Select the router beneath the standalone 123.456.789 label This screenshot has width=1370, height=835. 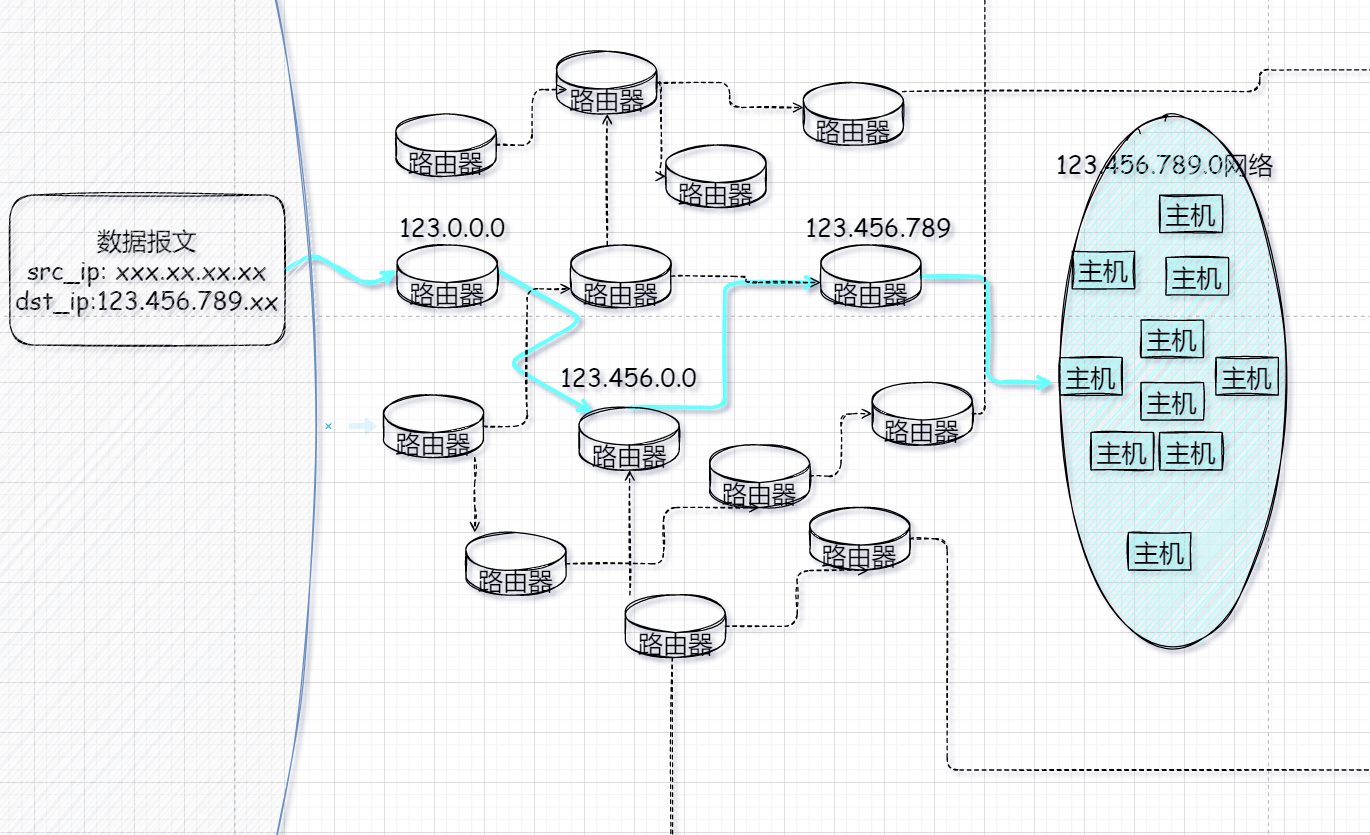coord(871,276)
